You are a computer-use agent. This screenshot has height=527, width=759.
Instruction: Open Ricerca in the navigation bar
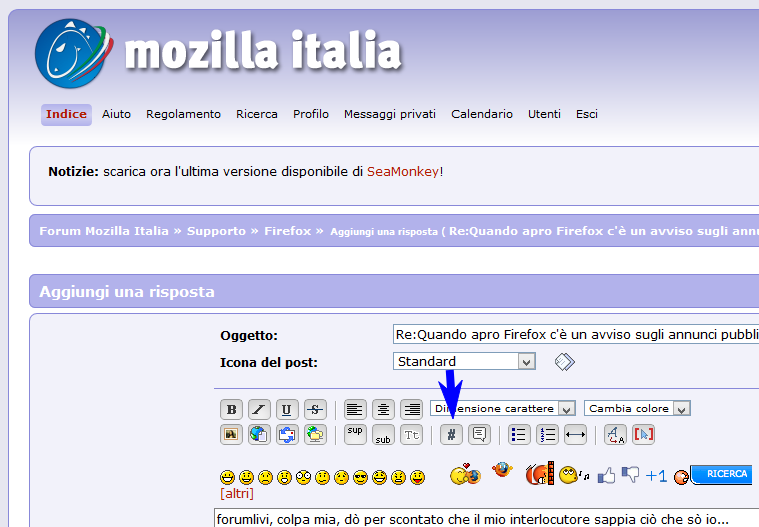pyautogui.click(x=257, y=114)
